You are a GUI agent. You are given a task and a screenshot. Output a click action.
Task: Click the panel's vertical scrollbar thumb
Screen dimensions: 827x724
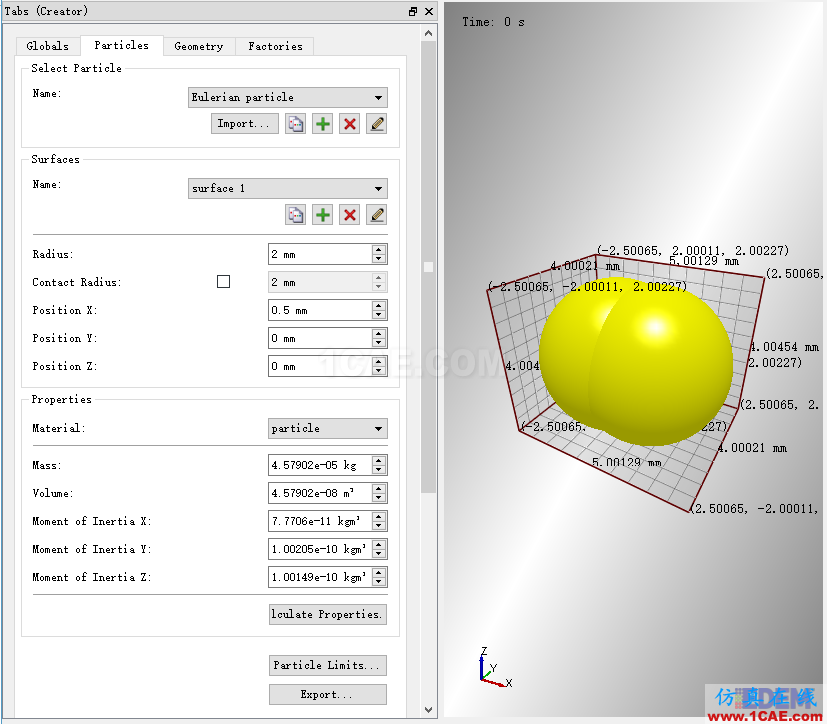[x=428, y=267]
